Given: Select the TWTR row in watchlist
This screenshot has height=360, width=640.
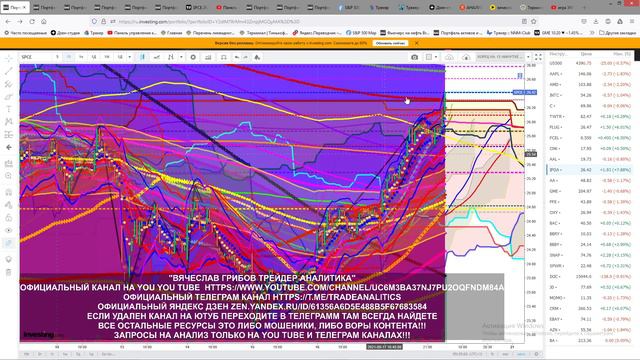Looking at the screenshot, I should tap(589, 116).
